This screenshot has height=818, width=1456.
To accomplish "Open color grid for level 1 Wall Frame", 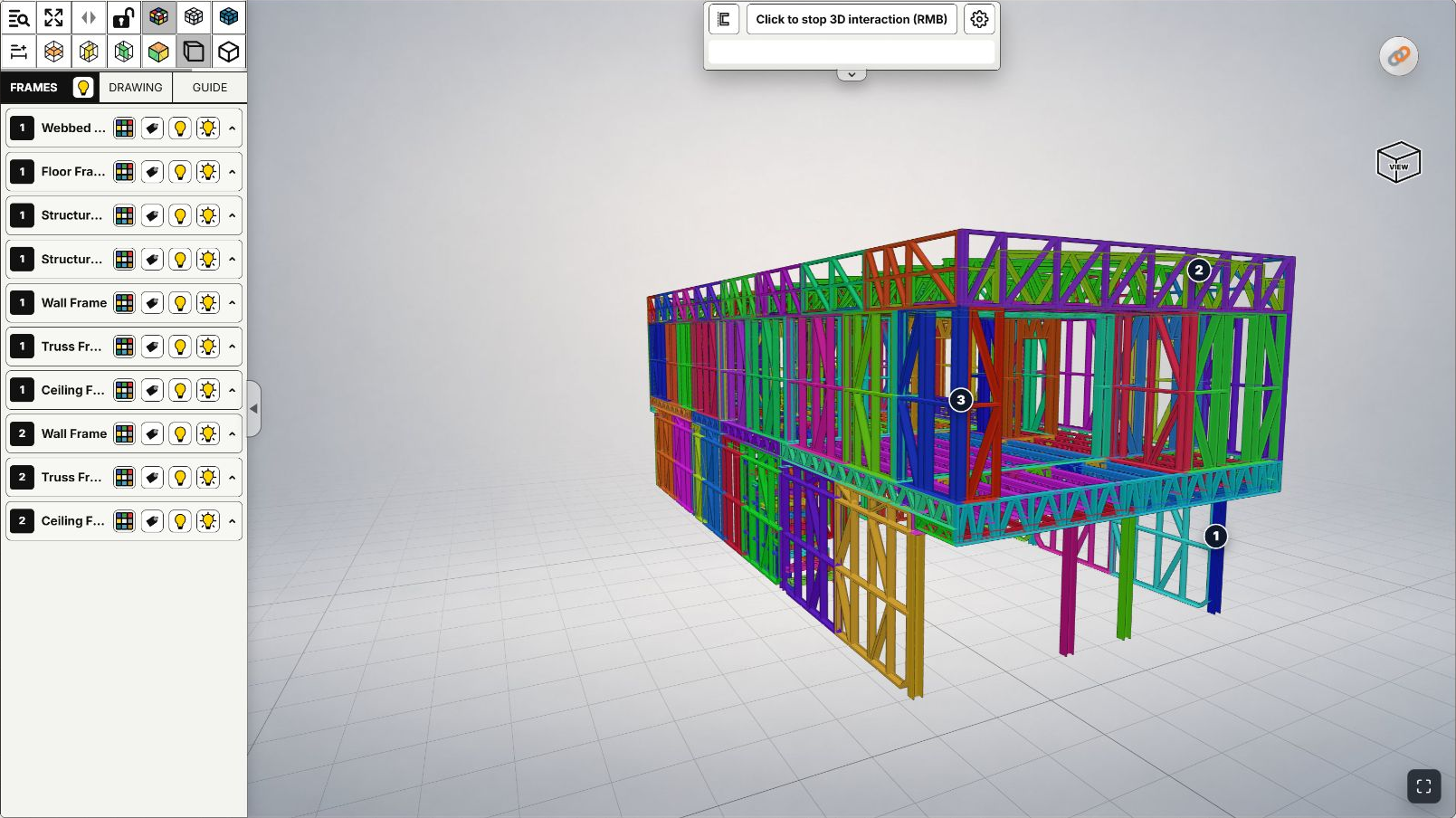I will click(x=125, y=303).
